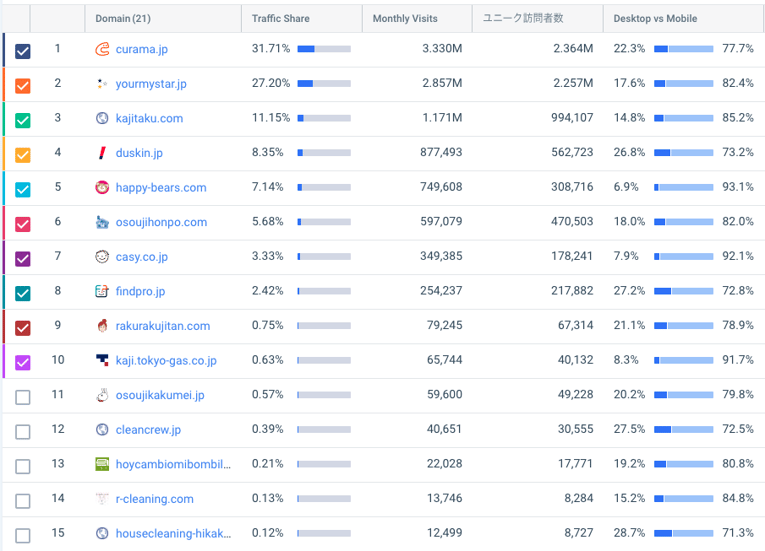Click the housecleaning-hikak globe icon
Viewport: 765px width, 551px height.
[x=102, y=533]
